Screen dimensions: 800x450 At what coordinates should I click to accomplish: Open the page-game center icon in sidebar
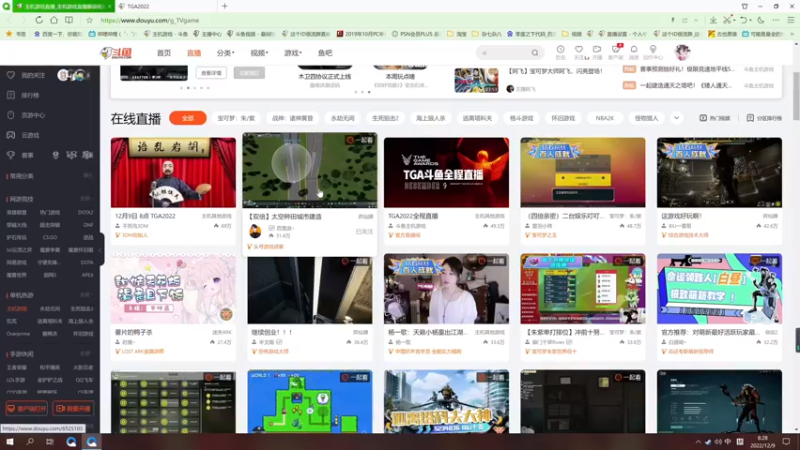tap(11, 115)
